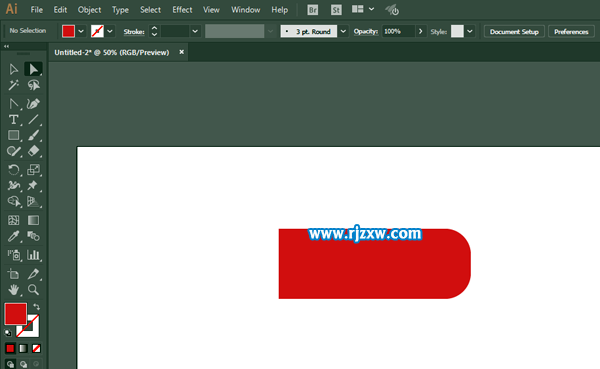Screen dimensions: 600x369
Task: Choose the Zoom tool magnifier
Action: pos(33,290)
